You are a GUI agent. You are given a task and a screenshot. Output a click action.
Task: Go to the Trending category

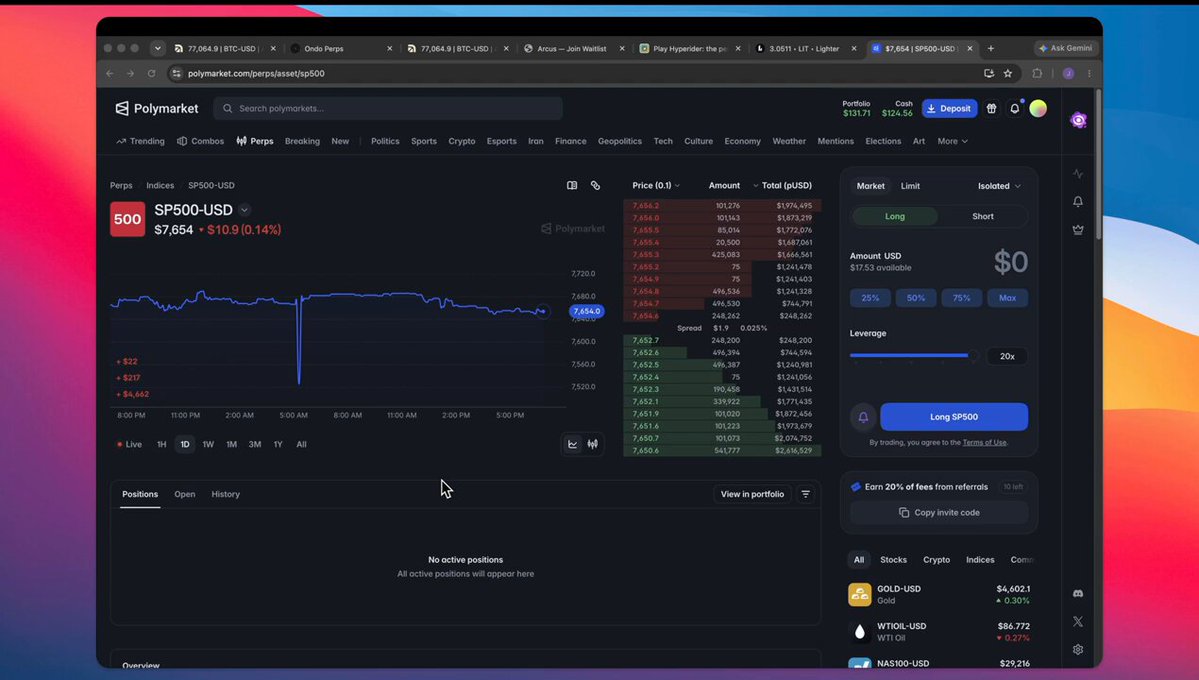click(141, 142)
